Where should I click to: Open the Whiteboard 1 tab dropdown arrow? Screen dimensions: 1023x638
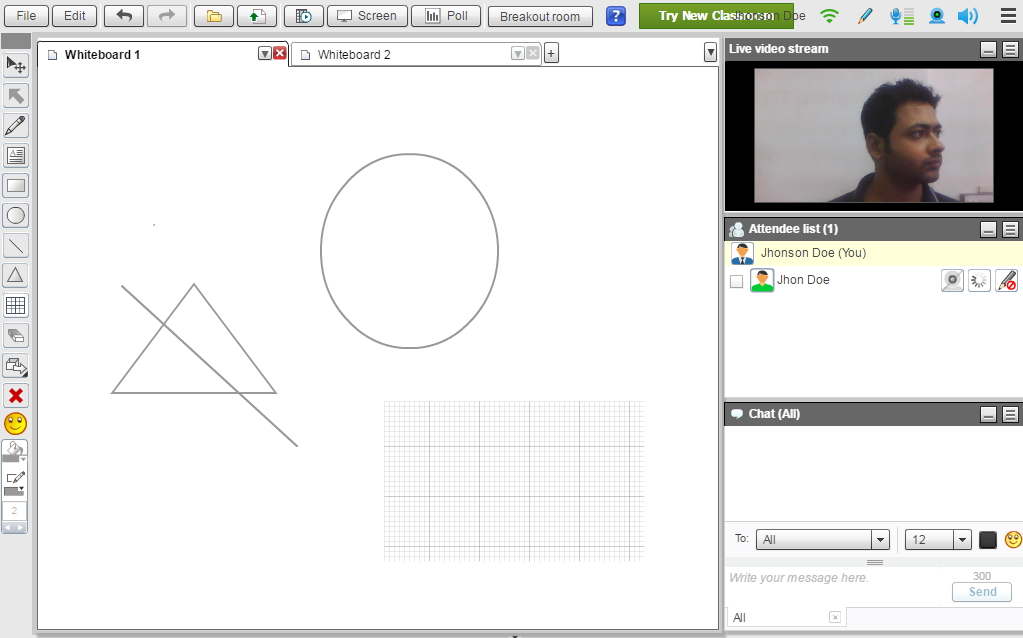click(264, 54)
